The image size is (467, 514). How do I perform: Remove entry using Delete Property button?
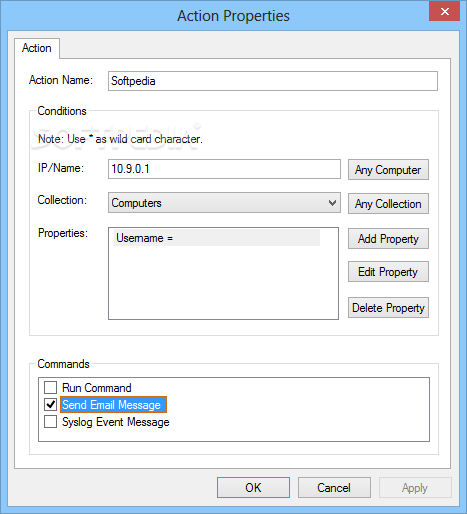point(388,308)
